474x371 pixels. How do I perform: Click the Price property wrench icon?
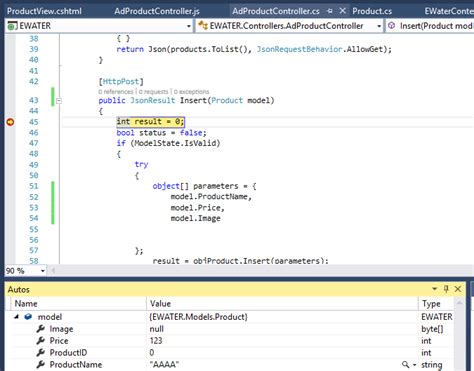(41, 341)
